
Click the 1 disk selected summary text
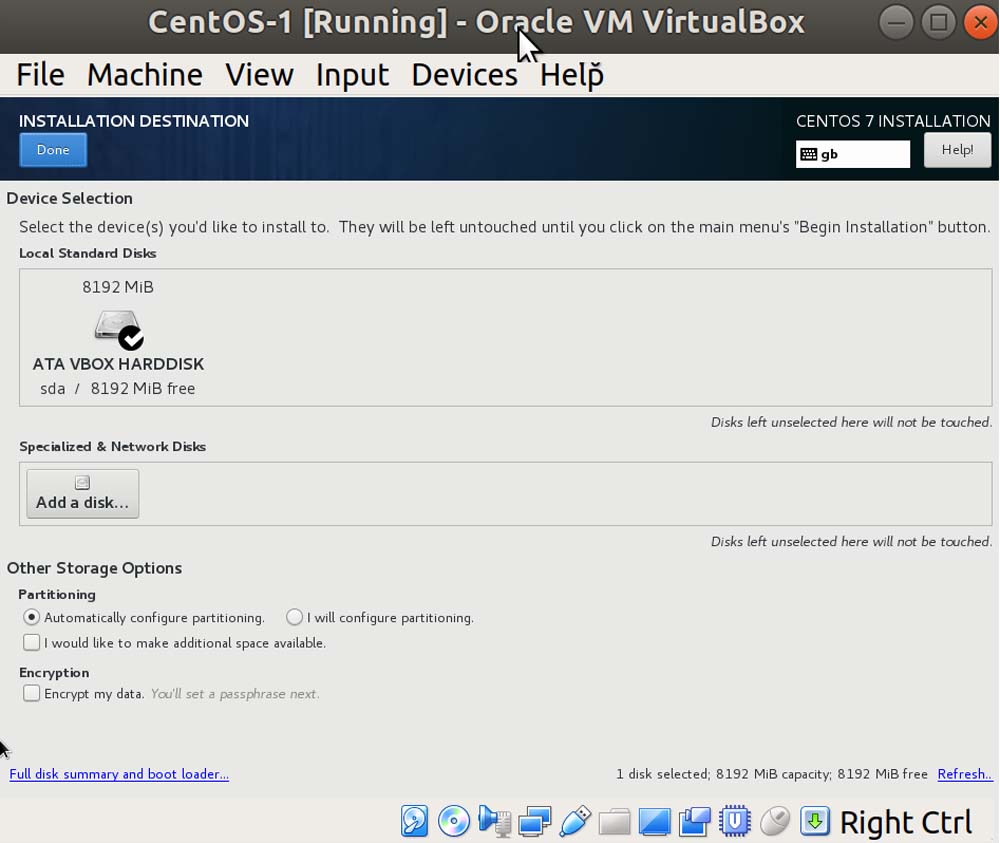(772, 773)
